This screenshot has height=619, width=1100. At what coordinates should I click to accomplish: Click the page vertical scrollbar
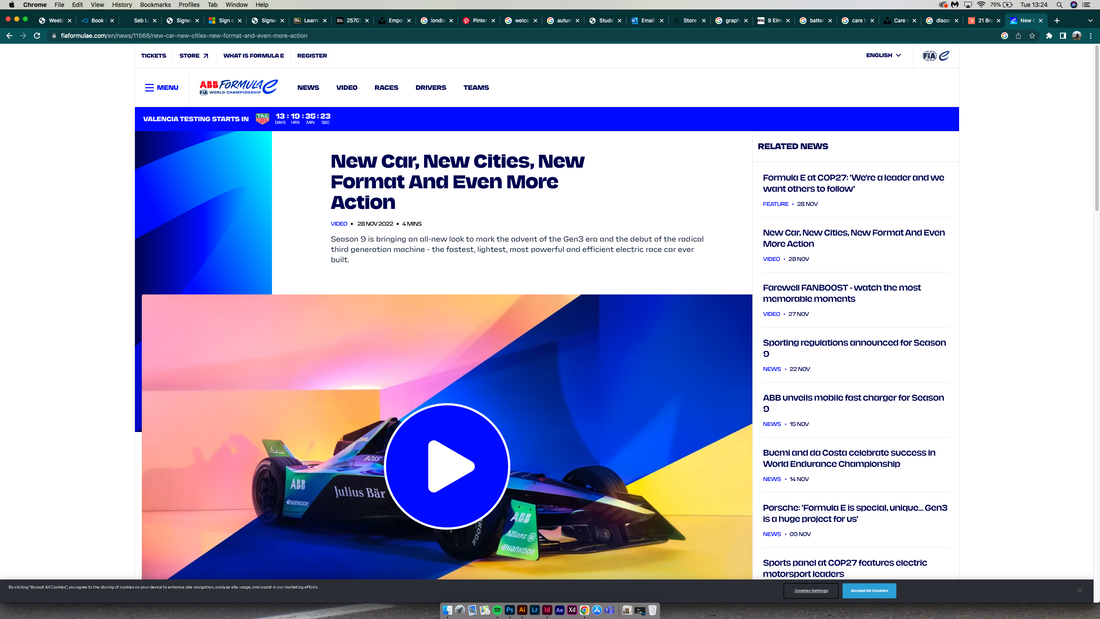(x=1096, y=126)
